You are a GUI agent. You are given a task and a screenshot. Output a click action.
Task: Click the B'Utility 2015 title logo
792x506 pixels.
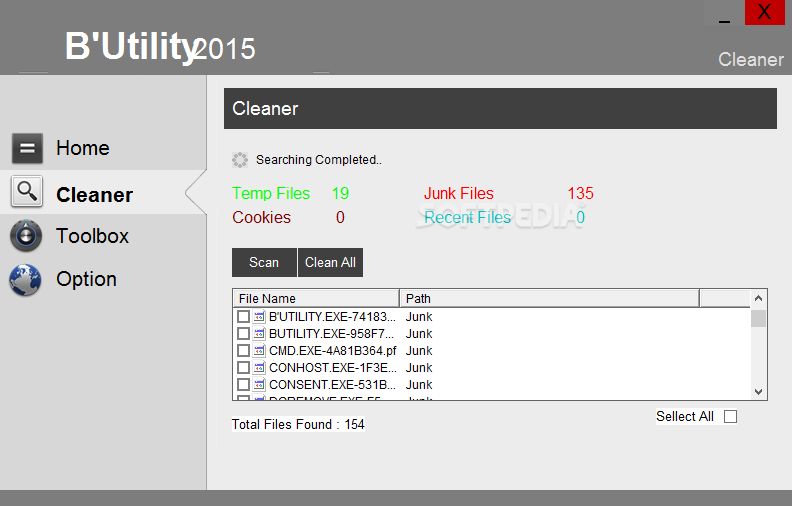(x=161, y=48)
